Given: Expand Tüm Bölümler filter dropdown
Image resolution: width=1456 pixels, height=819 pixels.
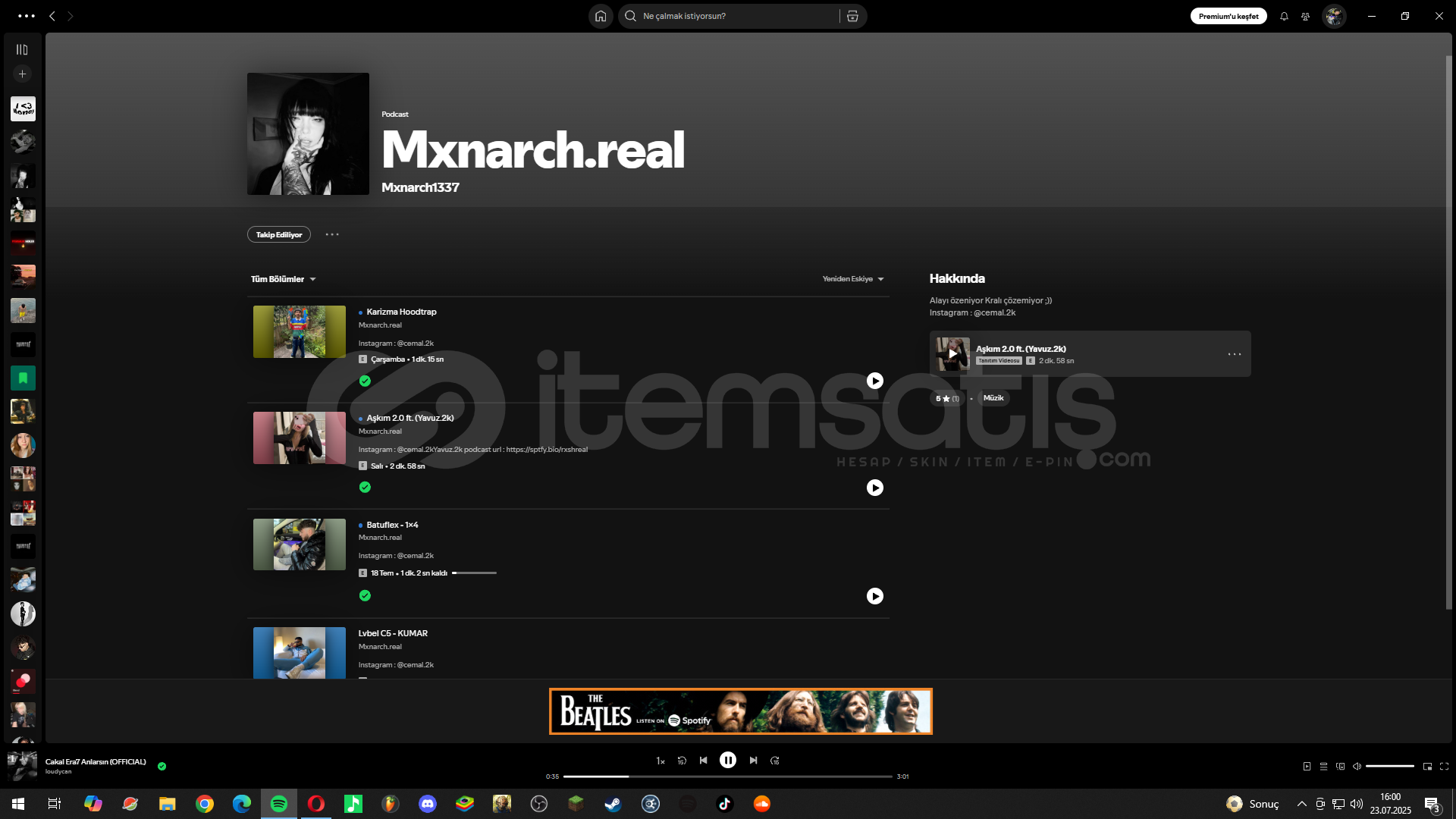Looking at the screenshot, I should tap(283, 279).
